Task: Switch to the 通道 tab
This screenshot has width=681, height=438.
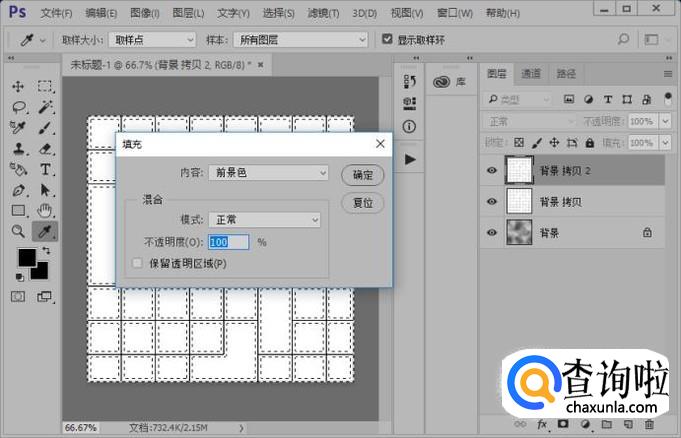Action: click(531, 74)
